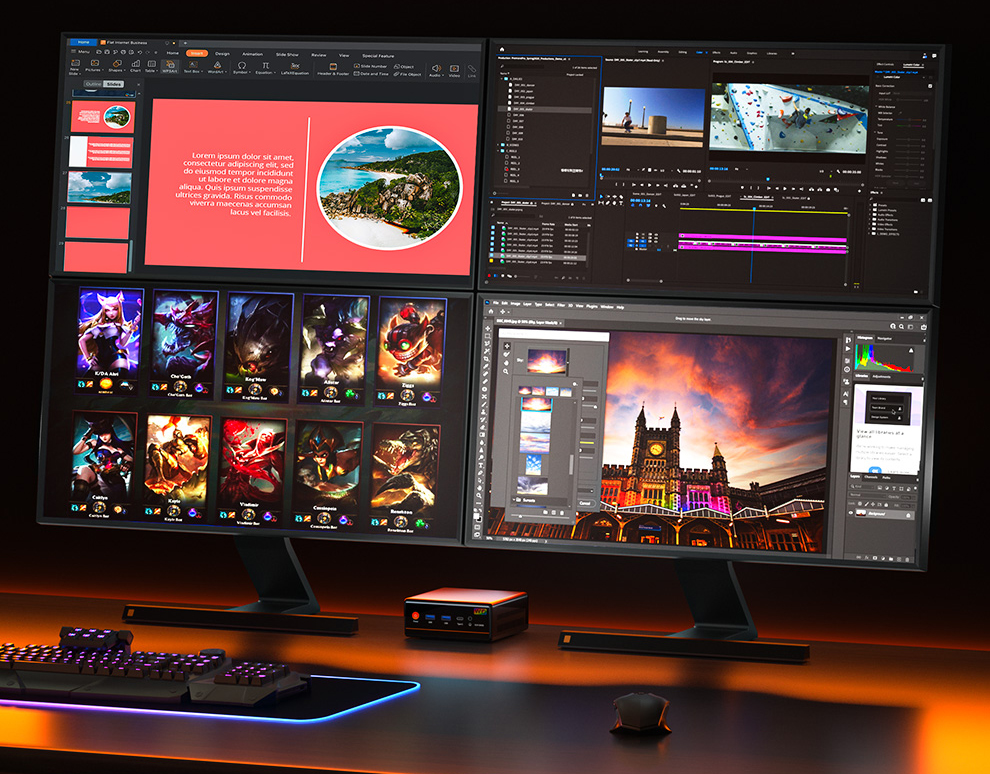
Task: Click Header & Footer icon
Action: pyautogui.click(x=333, y=66)
